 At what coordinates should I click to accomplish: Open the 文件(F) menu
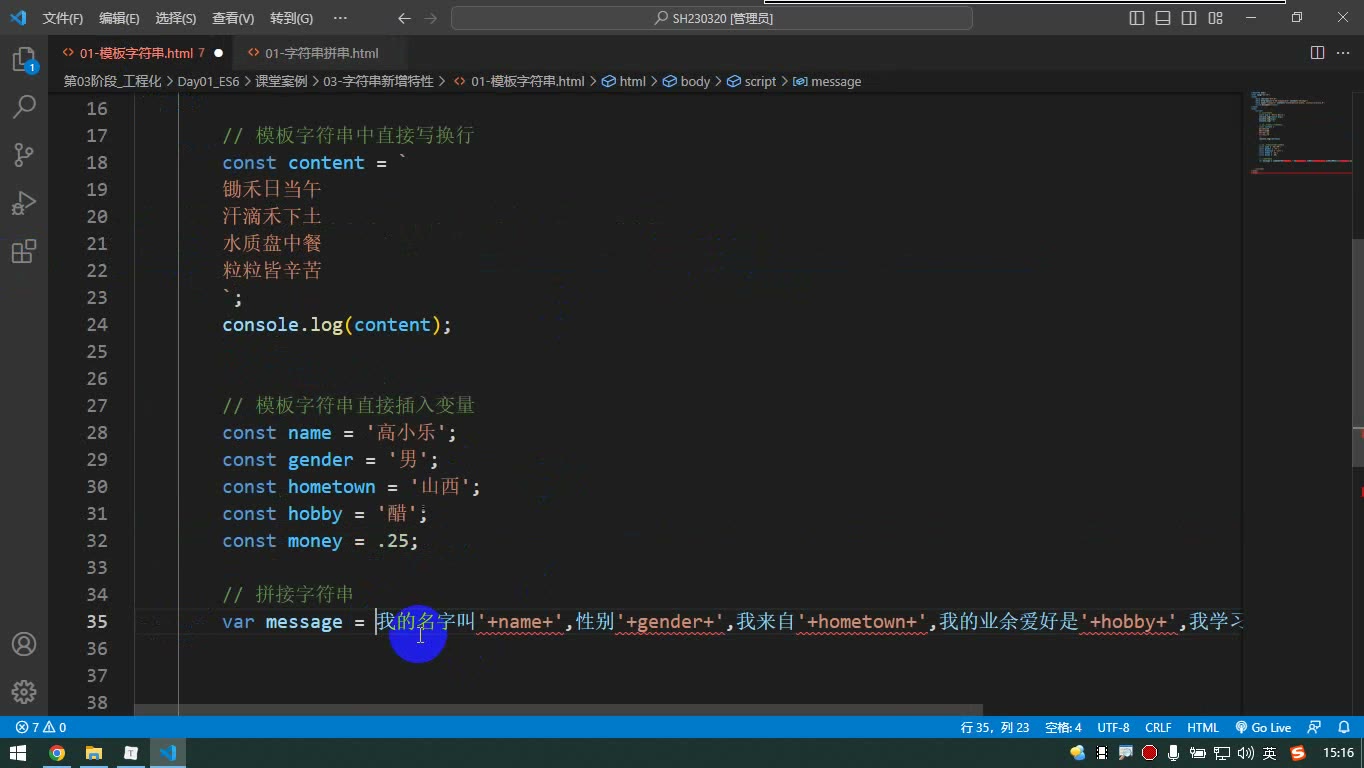63,18
